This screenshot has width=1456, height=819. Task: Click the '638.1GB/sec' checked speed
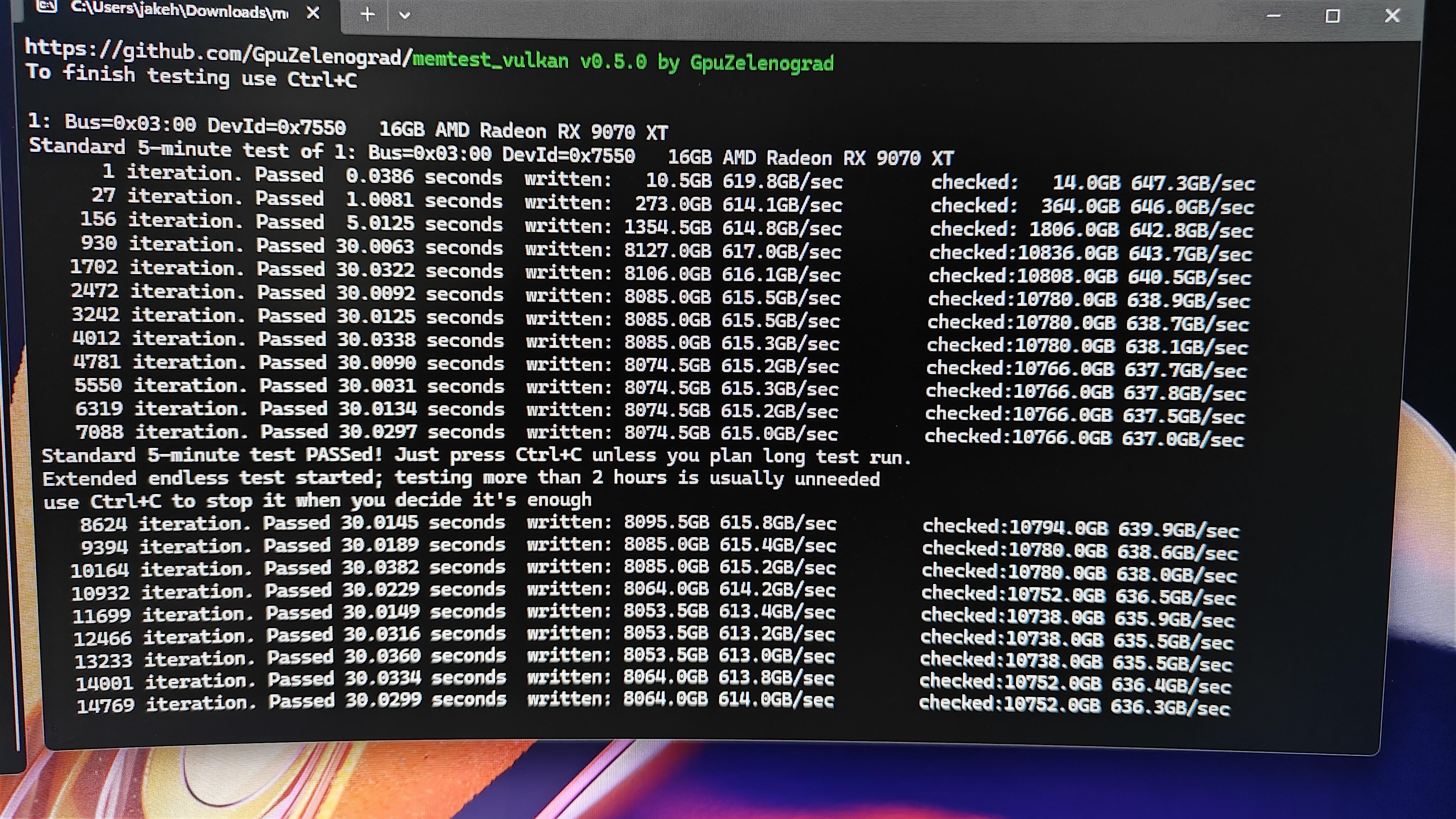tap(1187, 347)
